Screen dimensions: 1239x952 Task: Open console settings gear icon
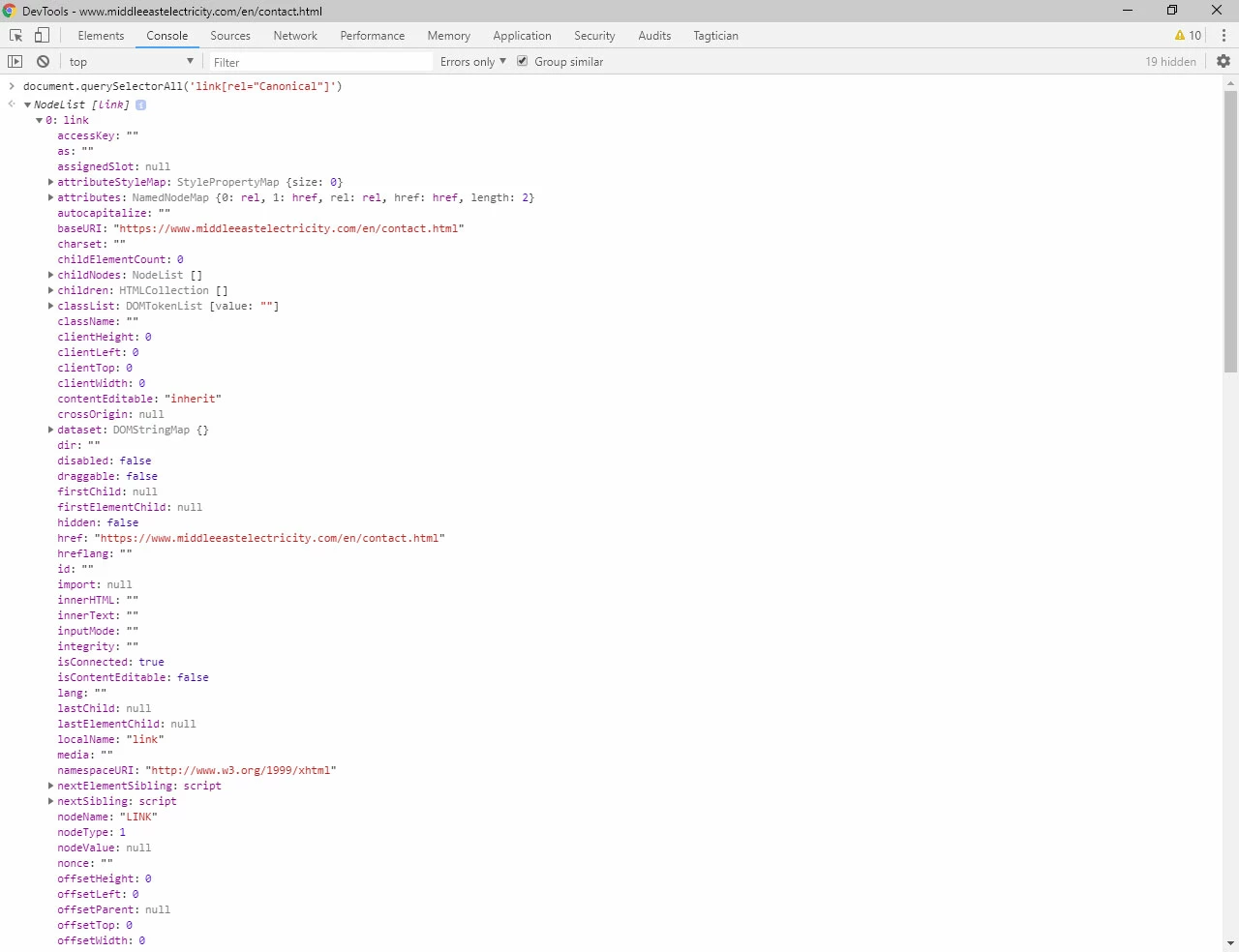[x=1224, y=61]
